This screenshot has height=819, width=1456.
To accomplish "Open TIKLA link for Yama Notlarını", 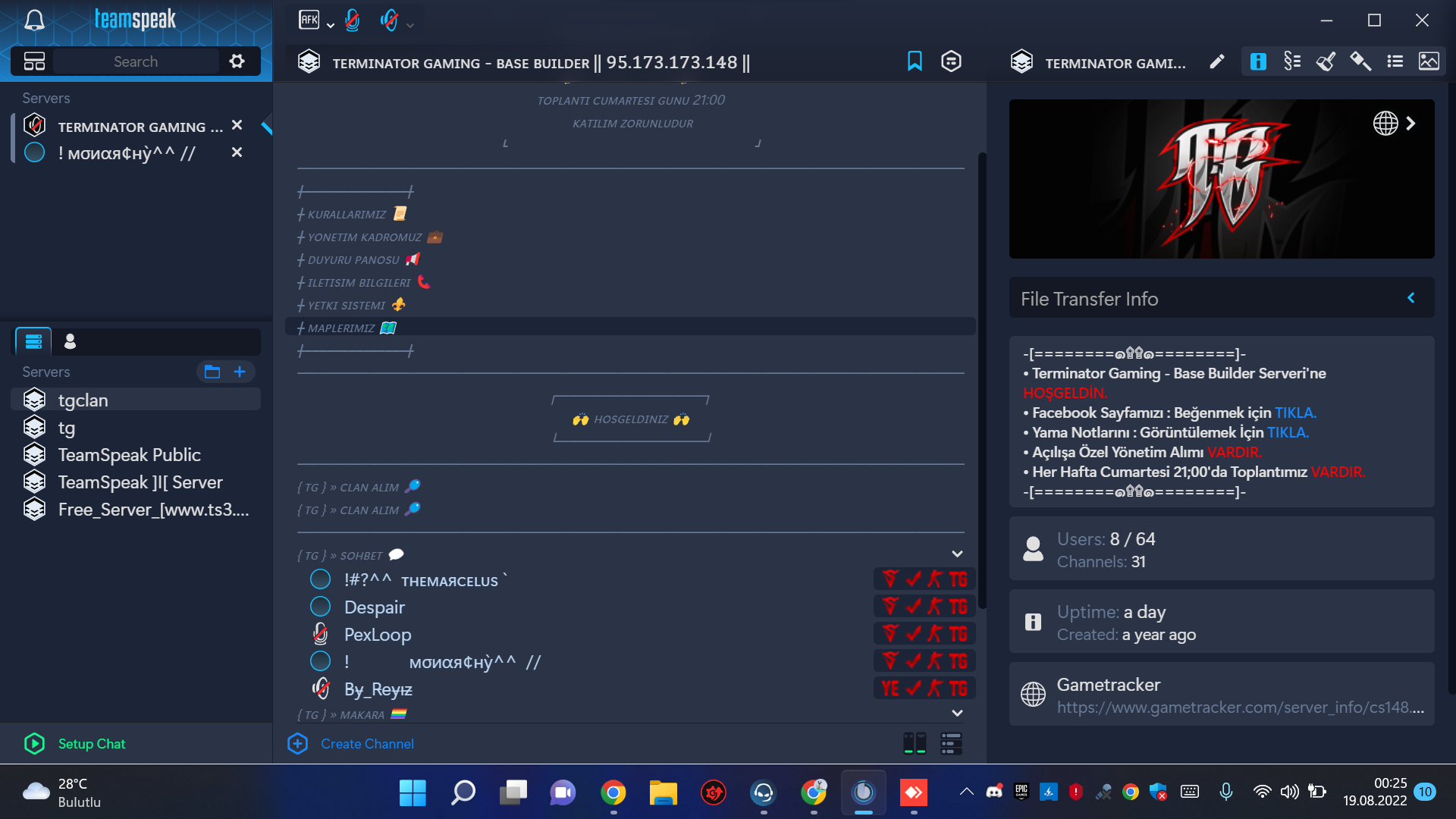I will coord(1288,432).
